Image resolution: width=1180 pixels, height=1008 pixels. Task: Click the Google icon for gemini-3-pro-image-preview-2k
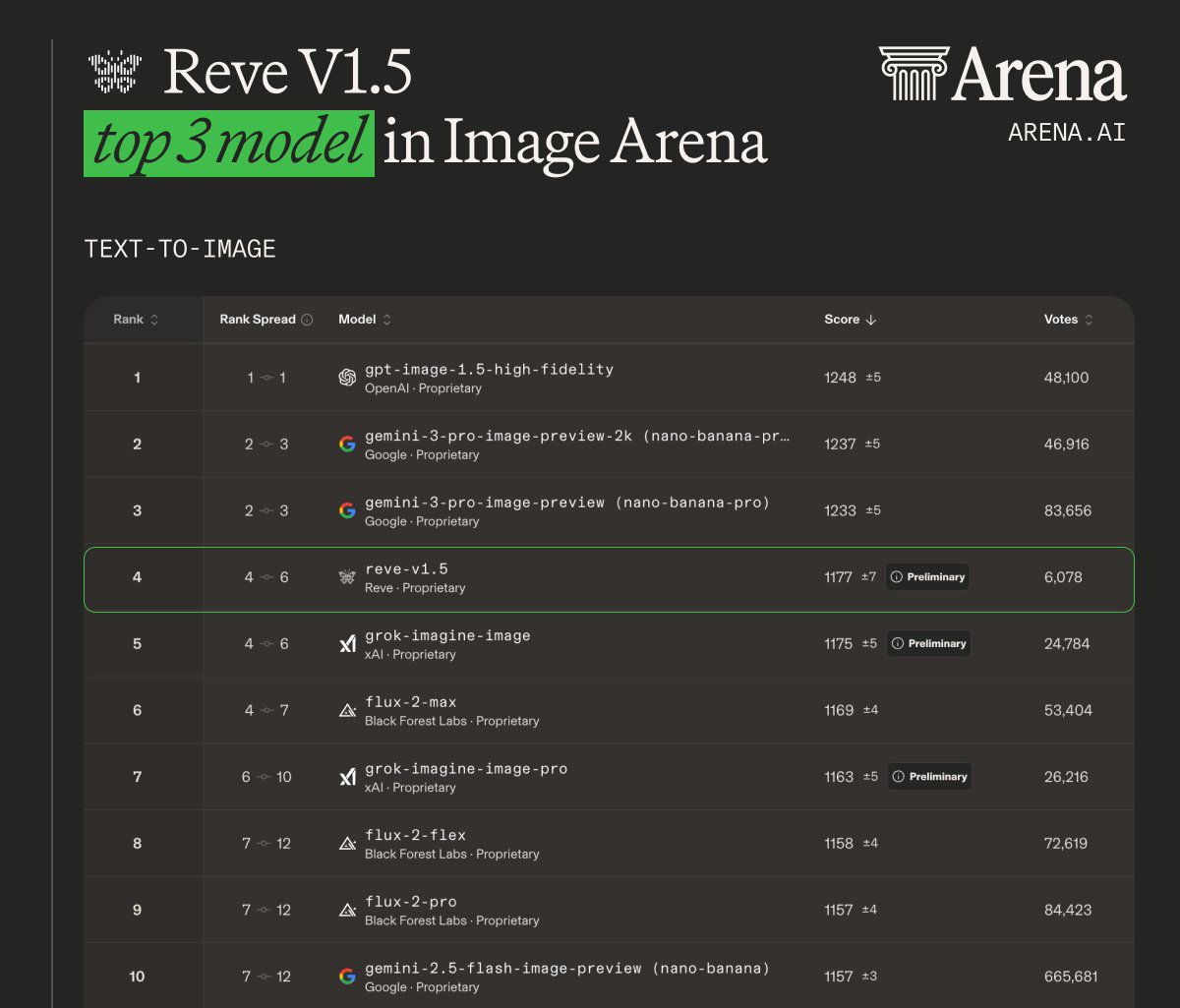click(347, 444)
